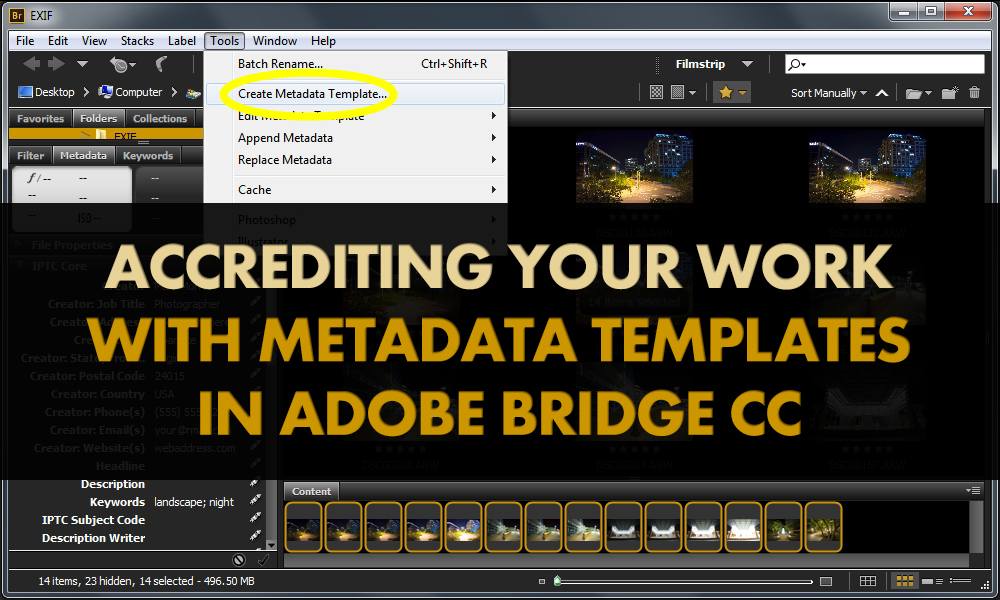1000x600 pixels.
Task: Open the Edit menu
Action: (x=57, y=41)
